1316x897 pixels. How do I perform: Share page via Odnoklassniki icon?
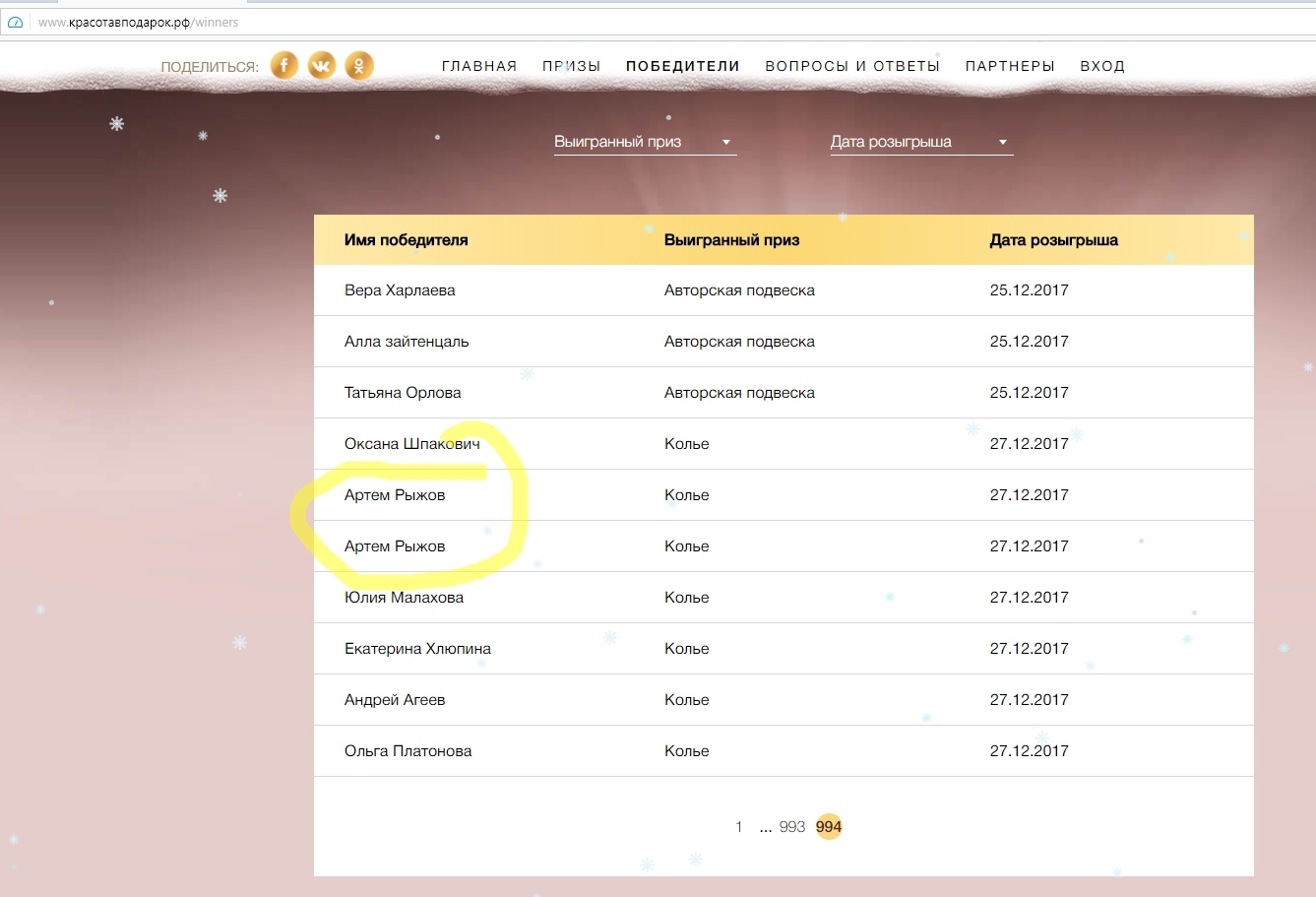359,66
